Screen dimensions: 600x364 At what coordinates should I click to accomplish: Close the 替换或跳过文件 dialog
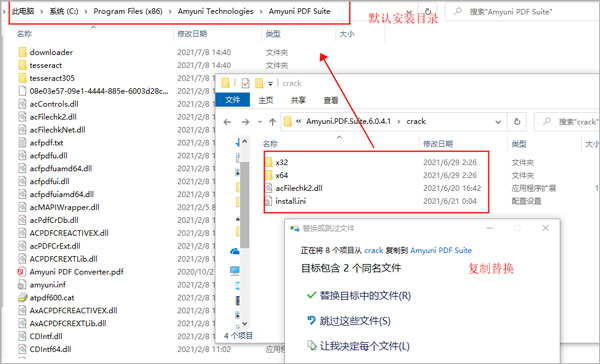tap(546, 228)
